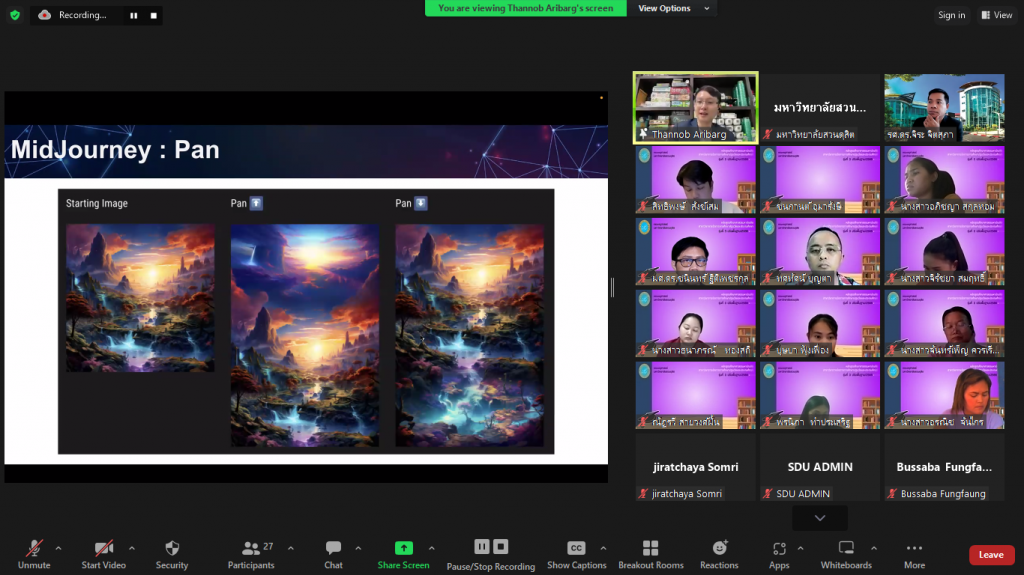The height and width of the screenshot is (575, 1024).
Task: Open the Whiteboards tool
Action: (x=846, y=553)
